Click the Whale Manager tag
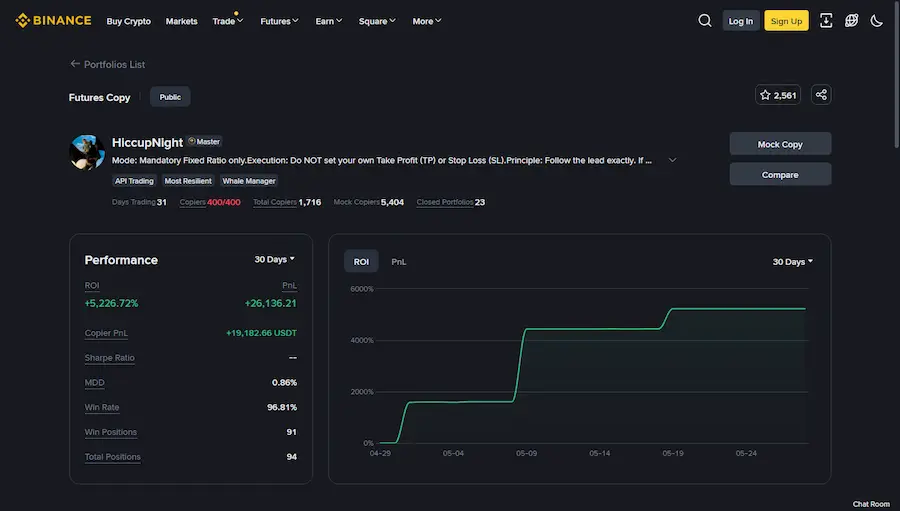Screen dimensions: 900x511 [x=249, y=181]
